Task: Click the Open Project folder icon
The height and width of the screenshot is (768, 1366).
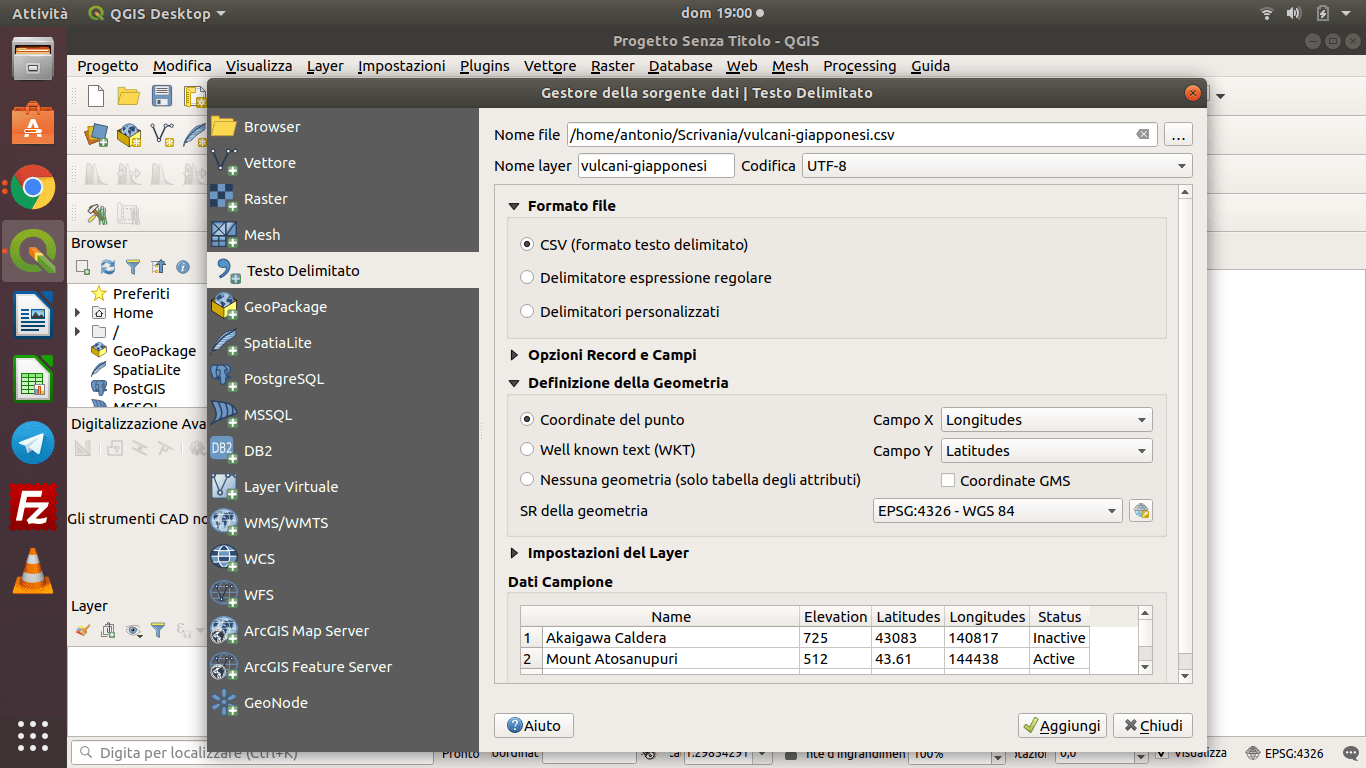Action: 128,96
